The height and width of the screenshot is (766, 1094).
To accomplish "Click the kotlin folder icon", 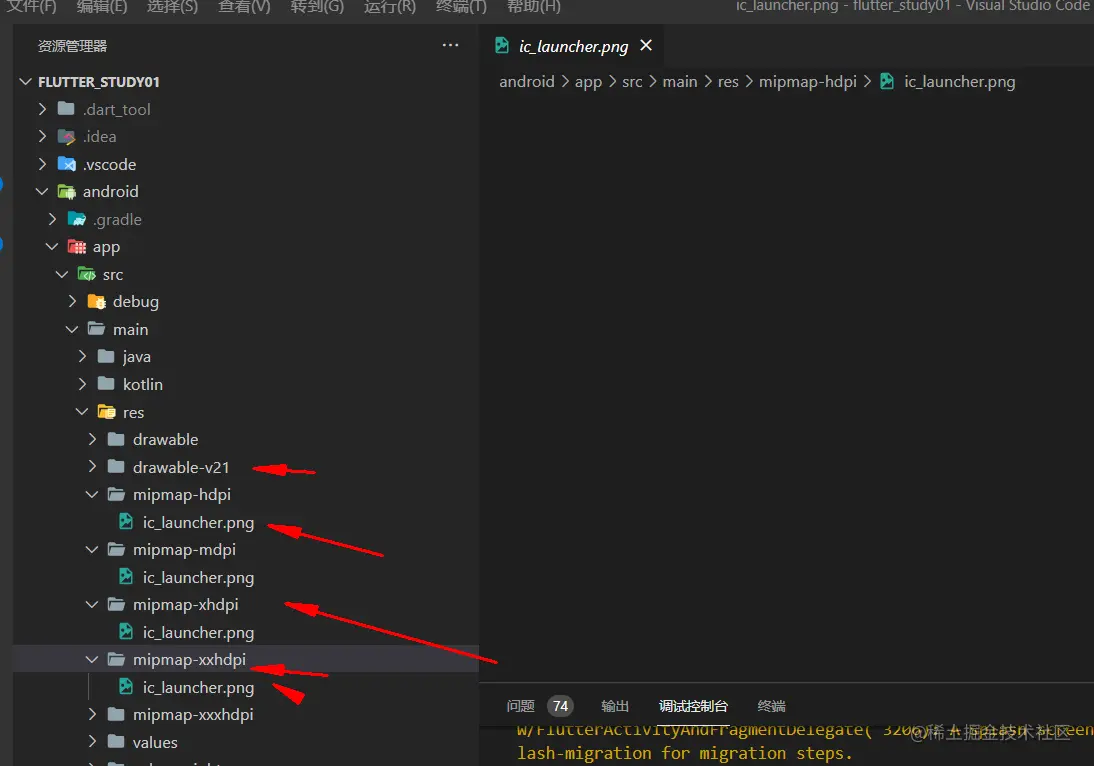I will point(106,384).
